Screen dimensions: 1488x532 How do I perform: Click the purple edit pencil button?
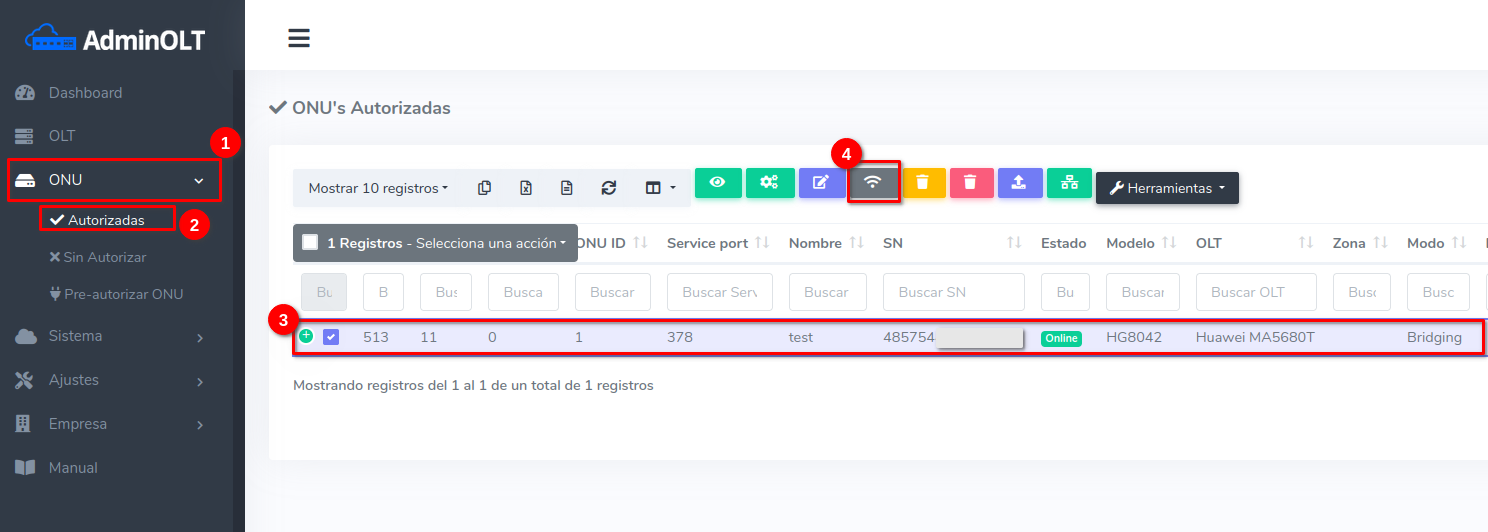tap(821, 182)
